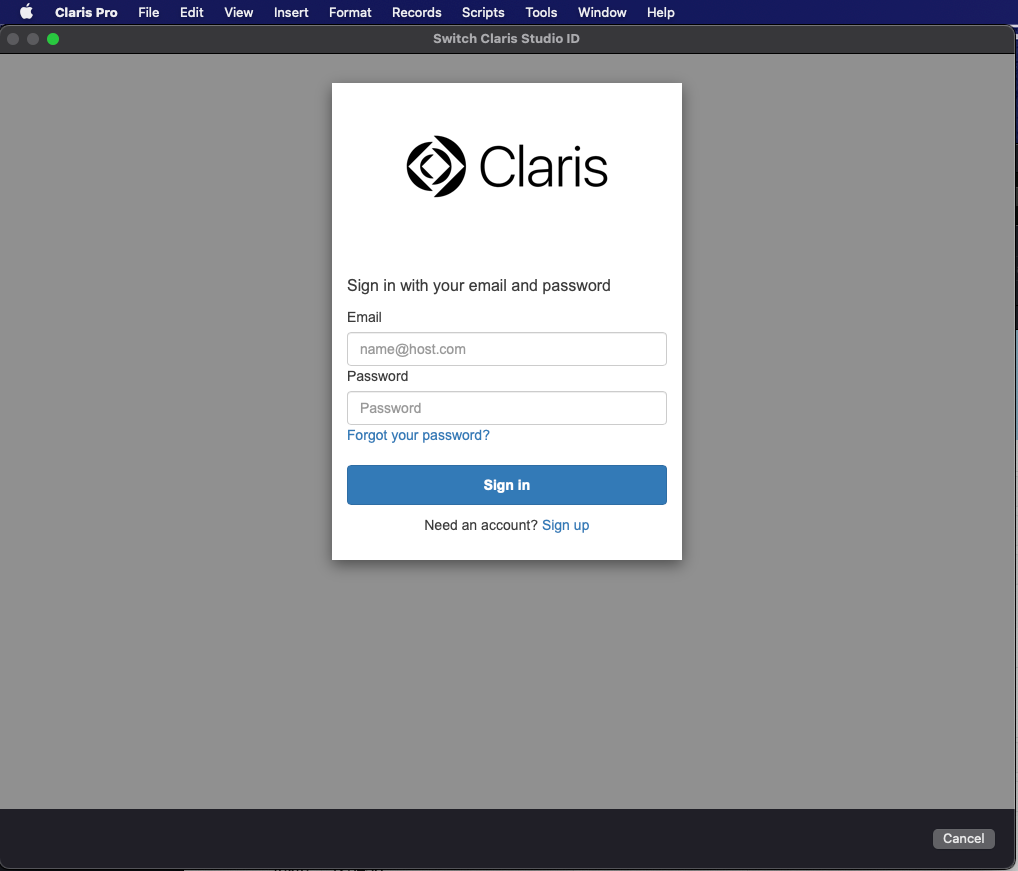The image size is (1018, 871).
Task: Open the Tools menu
Action: [541, 12]
